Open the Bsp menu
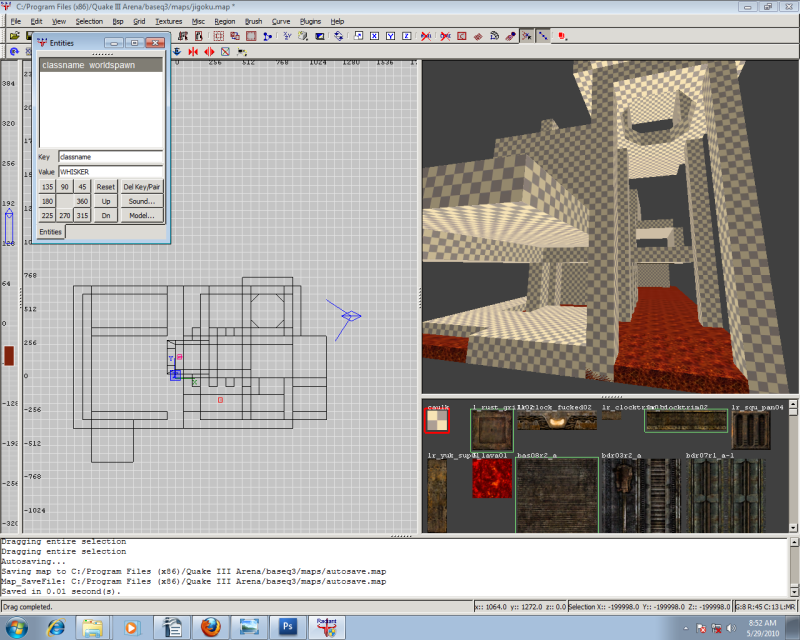Viewport: 800px width, 640px height. 118,21
